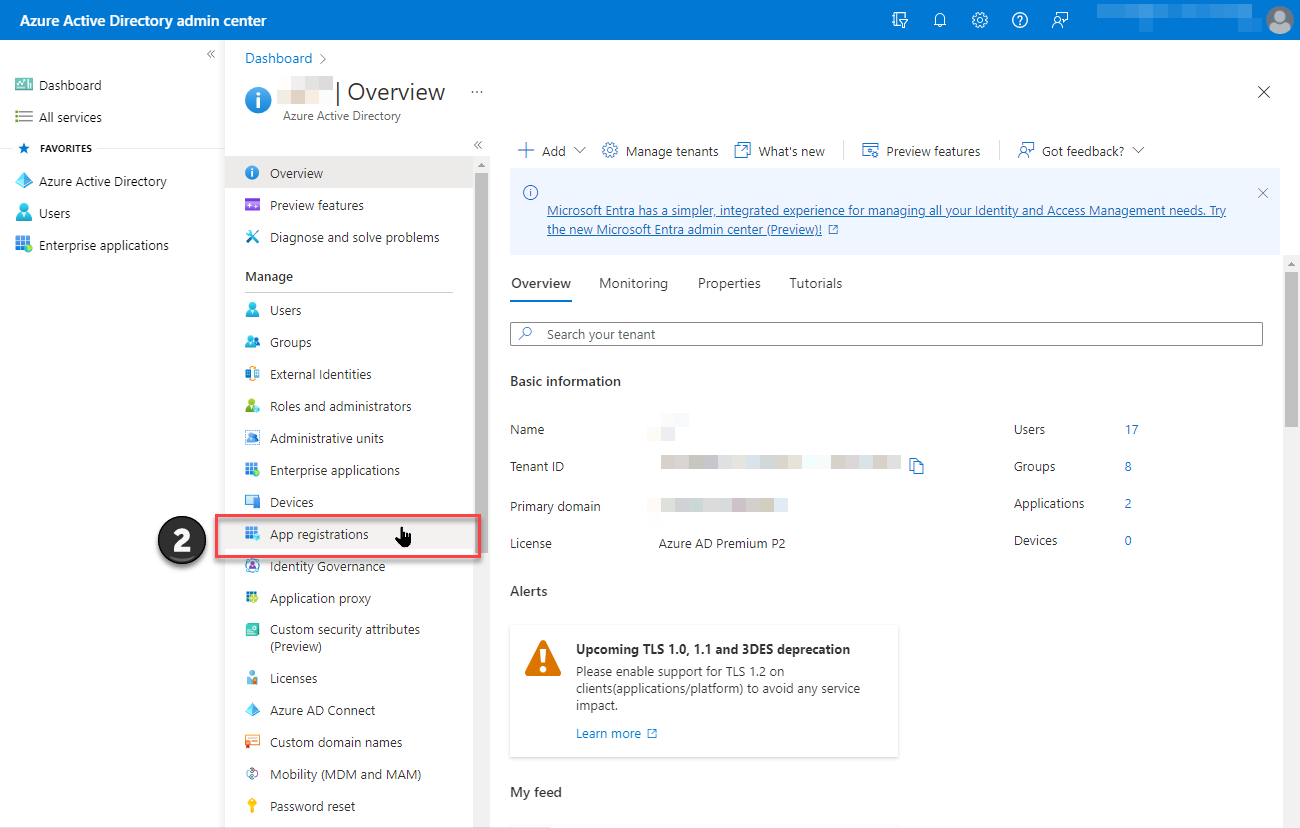Open the help question mark icon
Screen dimensions: 1300x828
1020,20
